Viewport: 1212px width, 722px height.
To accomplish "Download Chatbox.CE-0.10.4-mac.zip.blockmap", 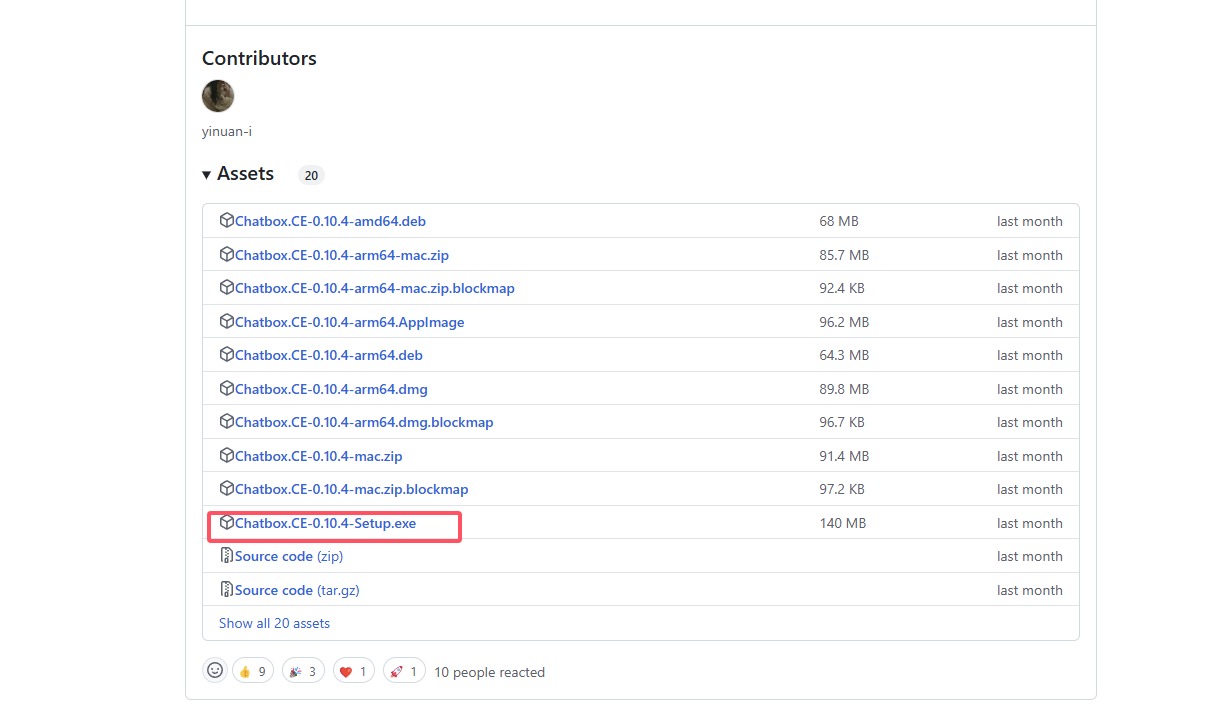I will point(352,489).
